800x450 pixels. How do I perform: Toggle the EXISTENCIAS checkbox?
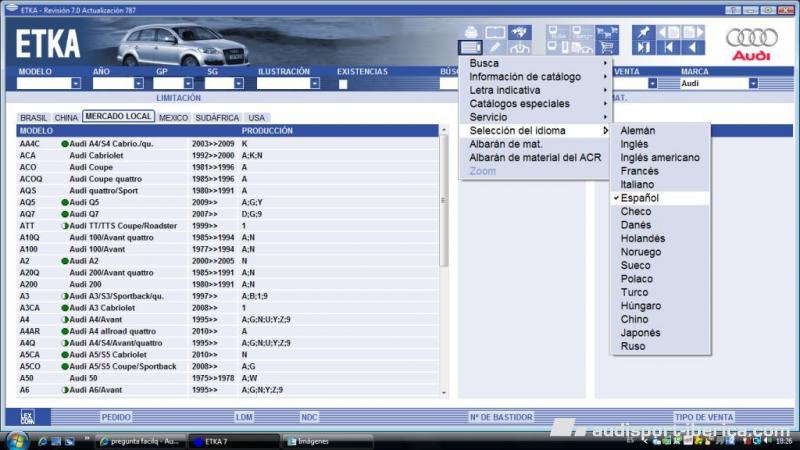[343, 84]
